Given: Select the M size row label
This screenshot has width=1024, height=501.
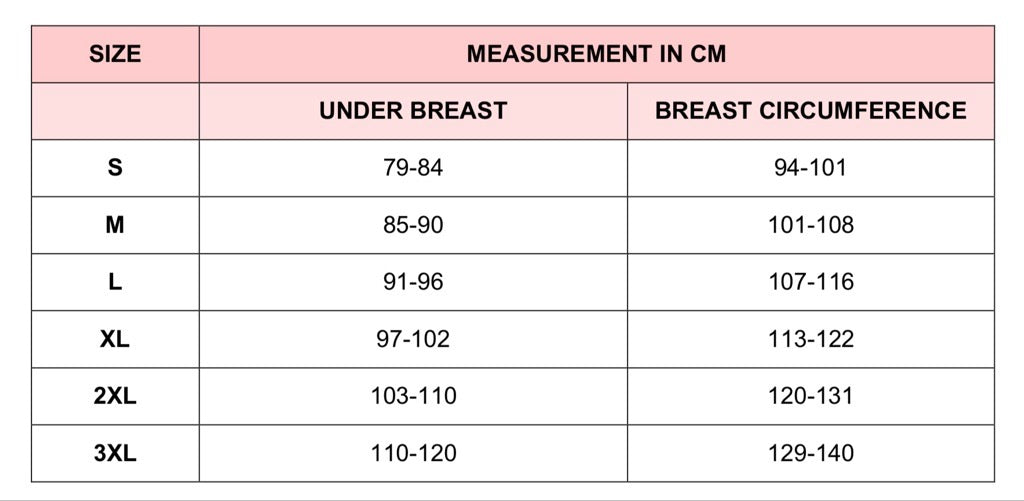Looking at the screenshot, I should tap(115, 225).
